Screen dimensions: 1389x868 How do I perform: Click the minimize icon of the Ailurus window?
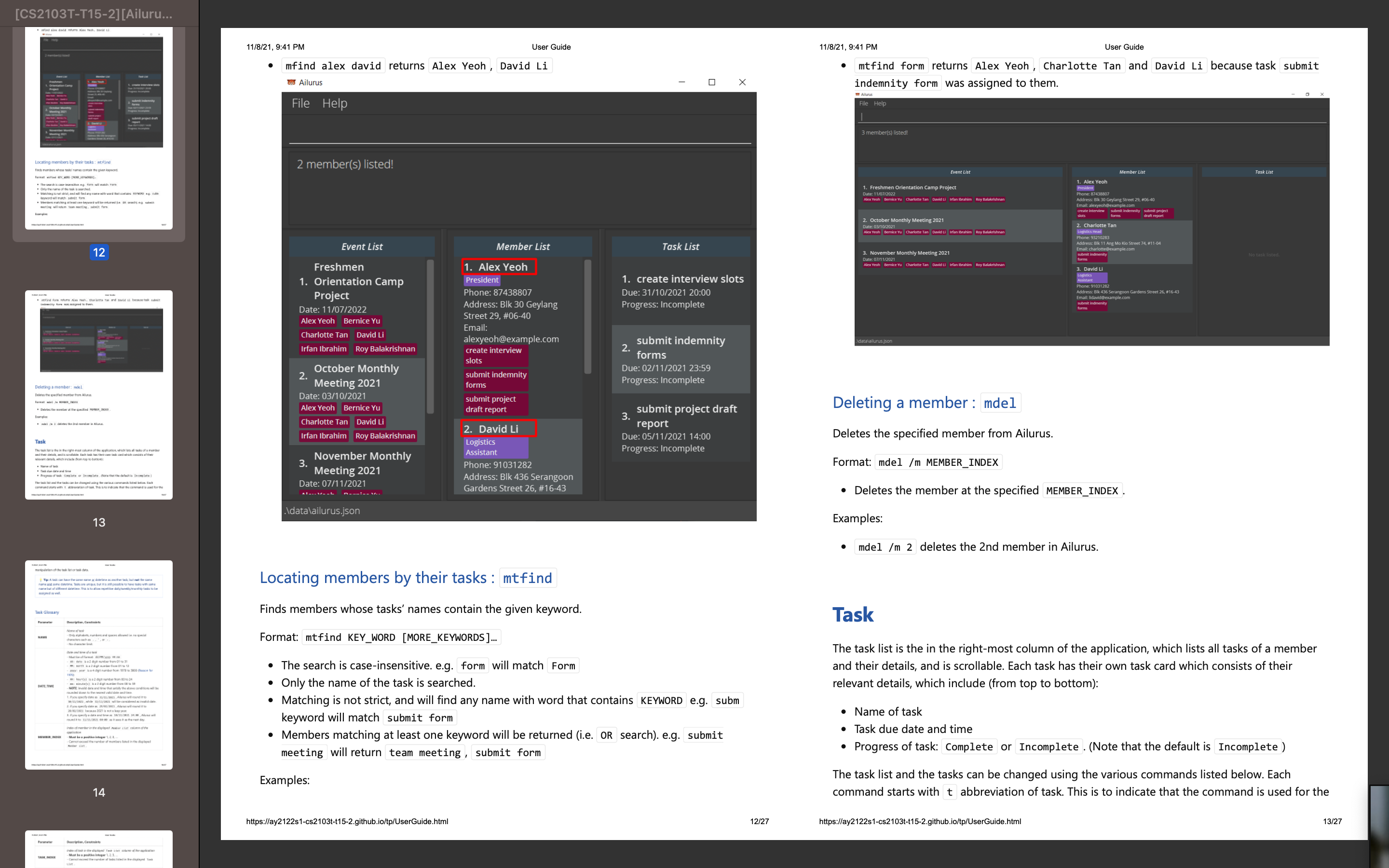click(x=681, y=82)
